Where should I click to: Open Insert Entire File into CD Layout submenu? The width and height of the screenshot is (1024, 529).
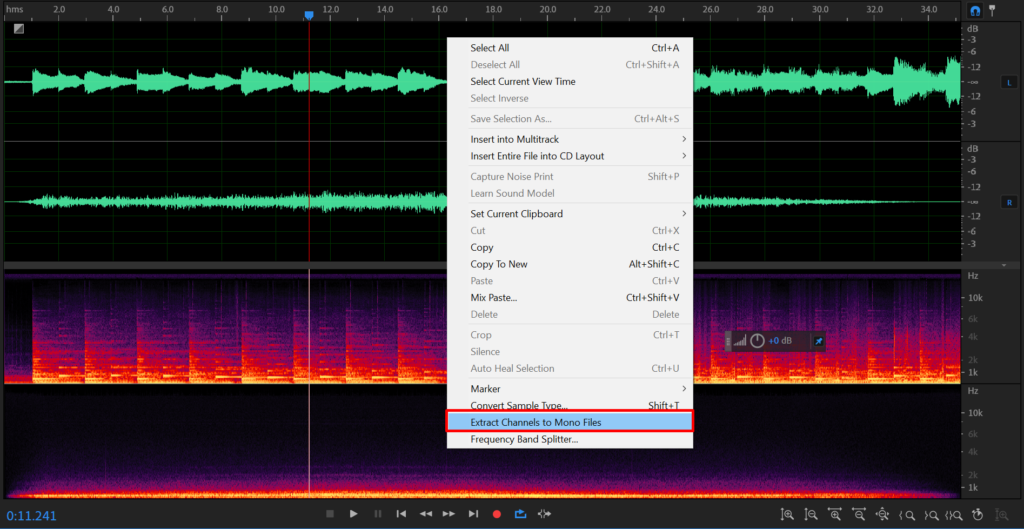pos(569,156)
